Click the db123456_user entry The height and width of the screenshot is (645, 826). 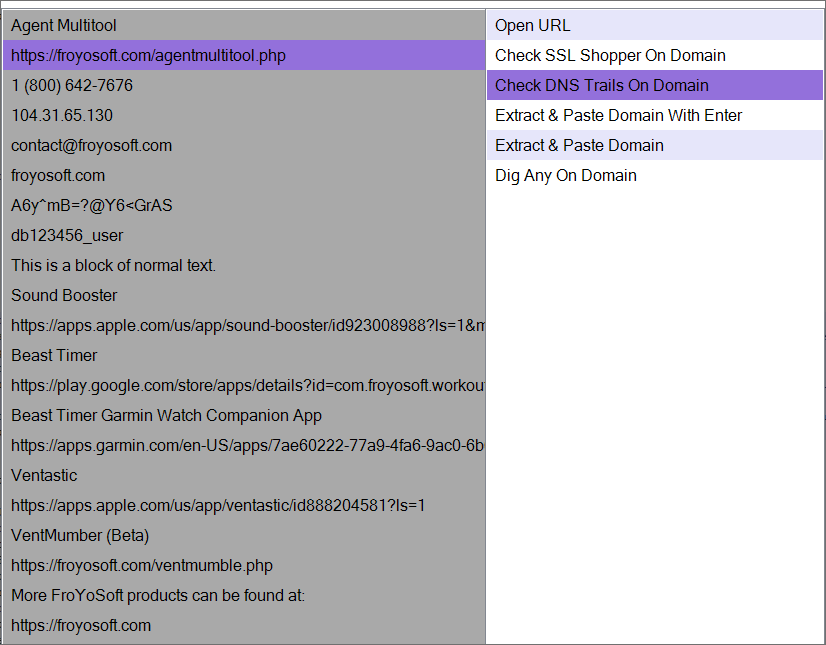coord(244,236)
